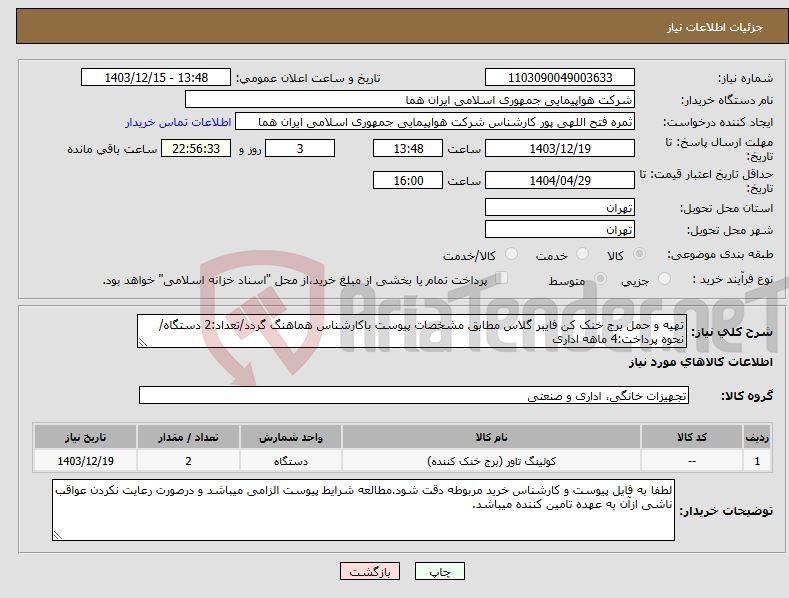Click the price validity time 16:00 field
The height and width of the screenshot is (598, 789).
point(408,180)
